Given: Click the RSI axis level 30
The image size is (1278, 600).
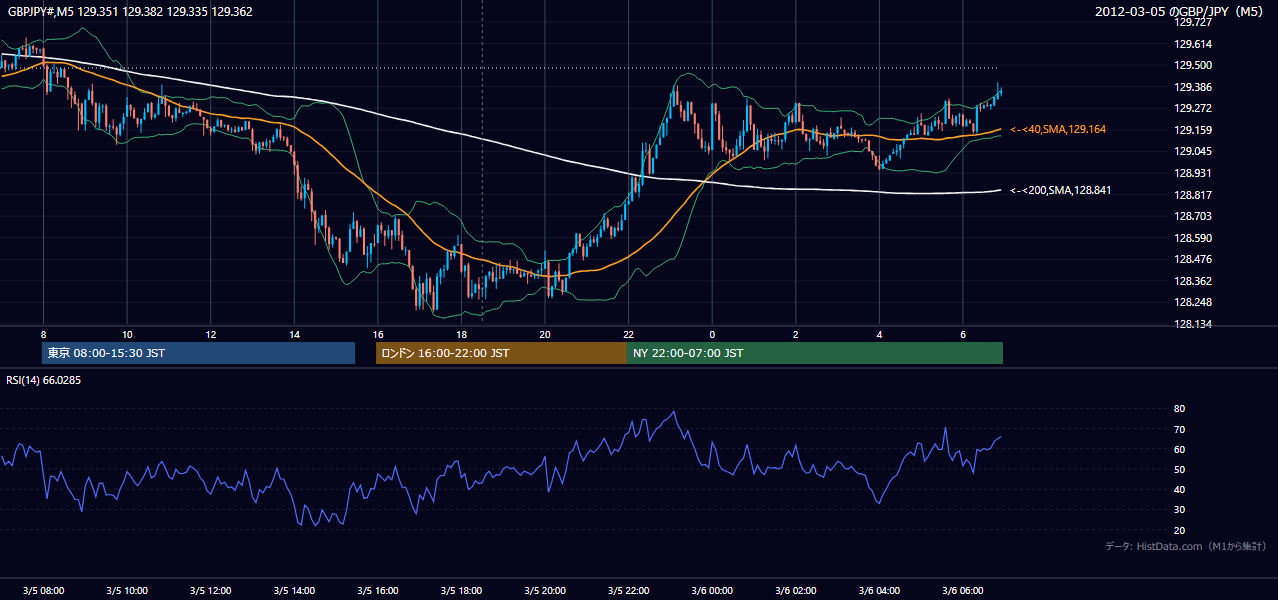Looking at the screenshot, I should pos(1179,510).
